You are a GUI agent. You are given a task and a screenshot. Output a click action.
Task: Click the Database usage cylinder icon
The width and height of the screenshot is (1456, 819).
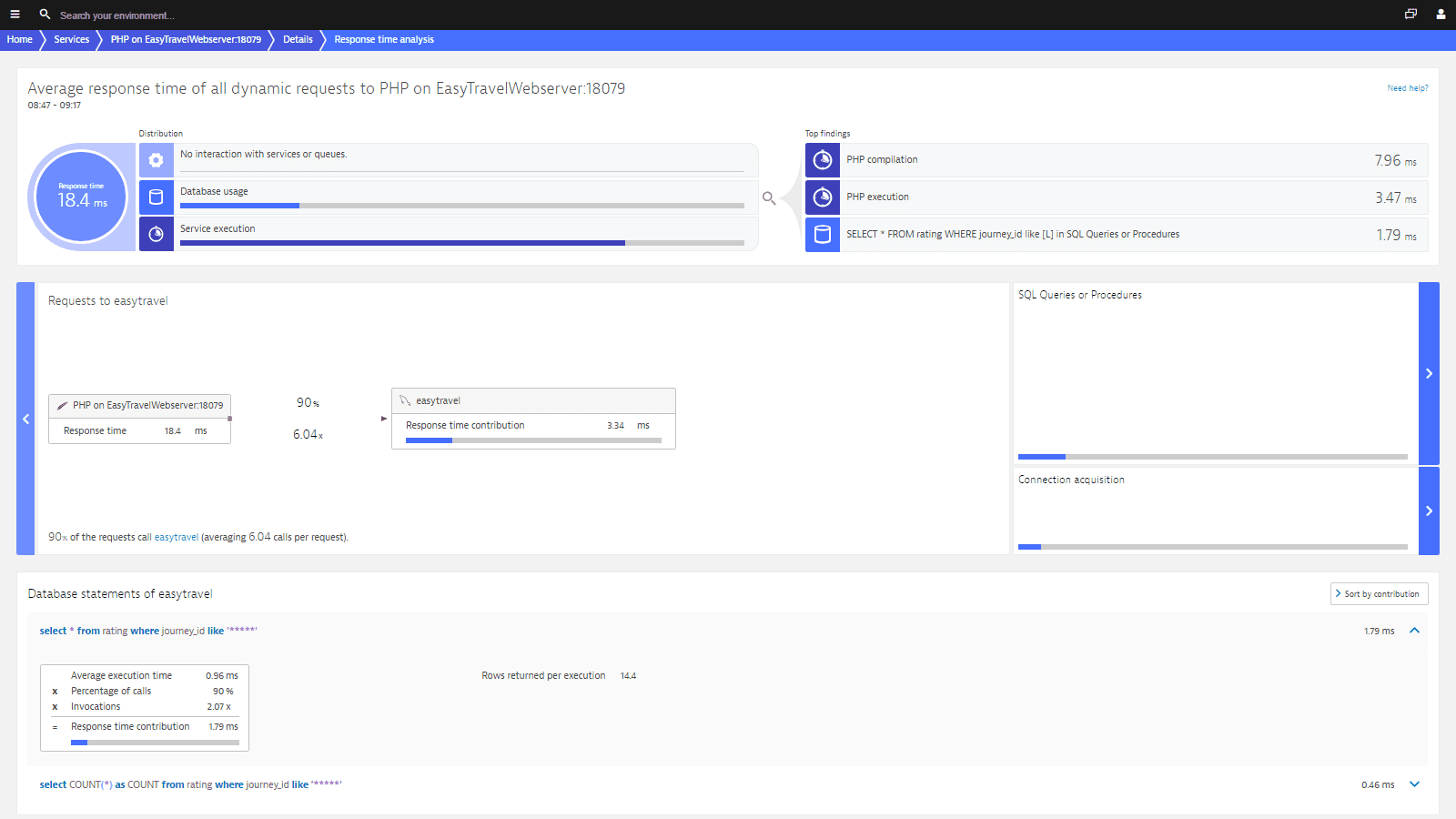click(x=157, y=197)
